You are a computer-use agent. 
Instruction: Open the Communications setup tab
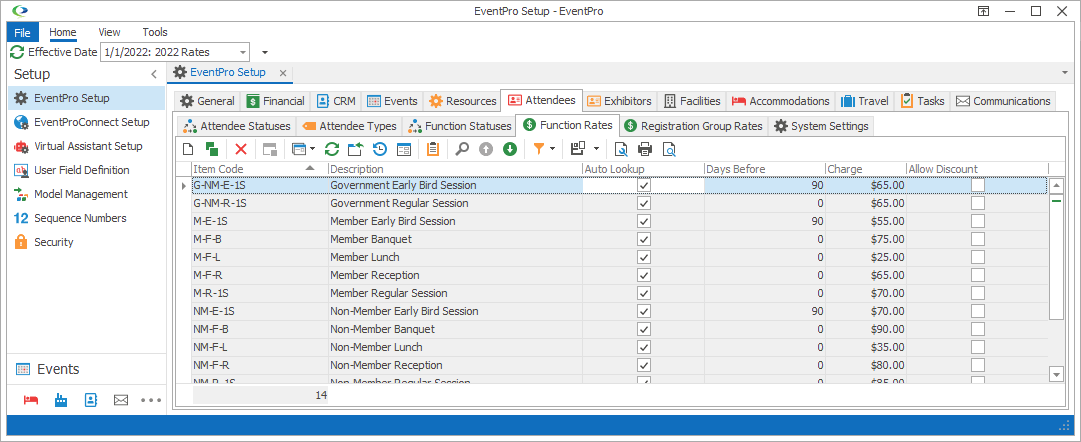1003,101
